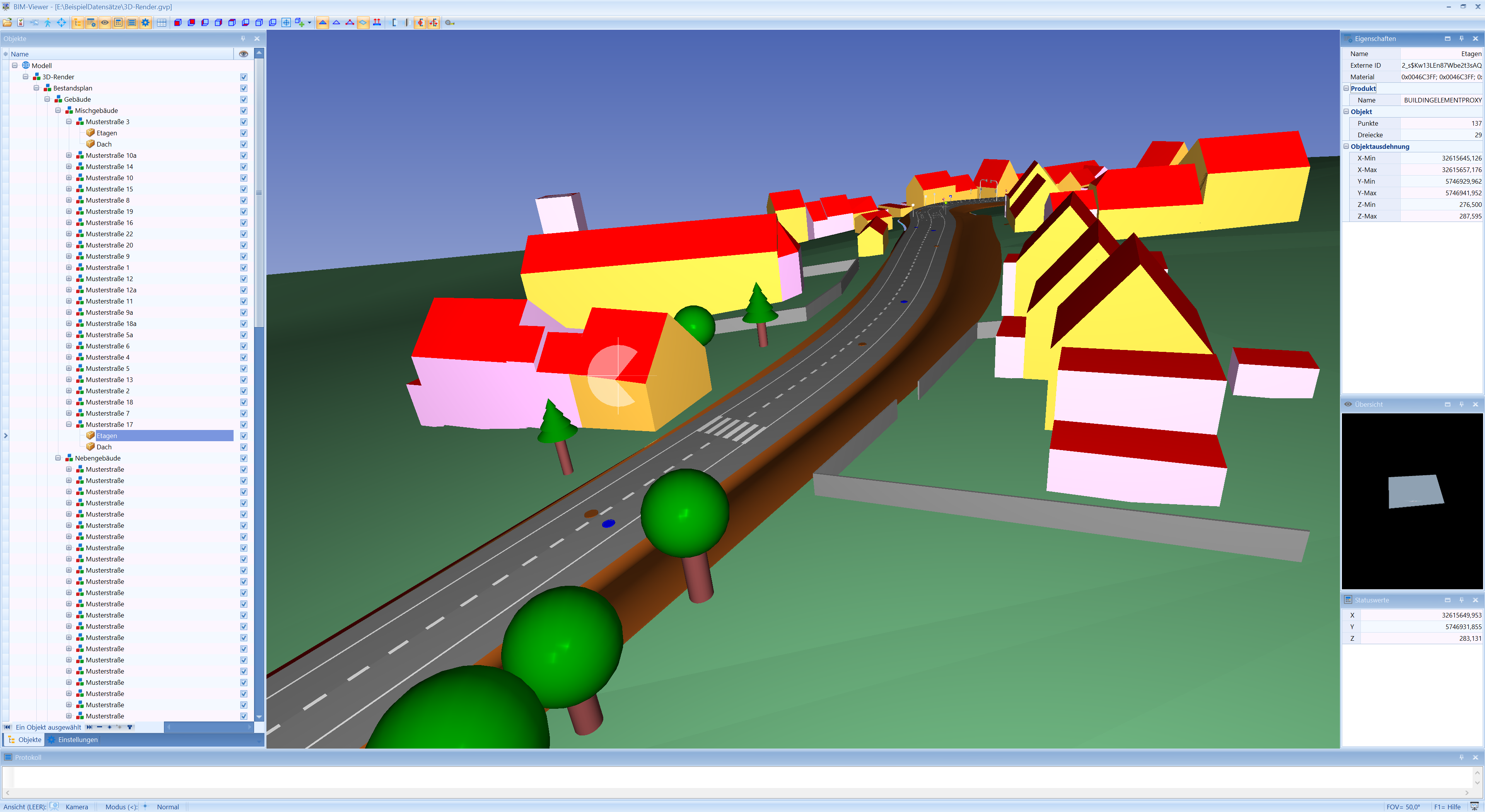Select the Bestandsplan tree entry
Screen dimensions: 1485x812
pyautogui.click(x=73, y=88)
